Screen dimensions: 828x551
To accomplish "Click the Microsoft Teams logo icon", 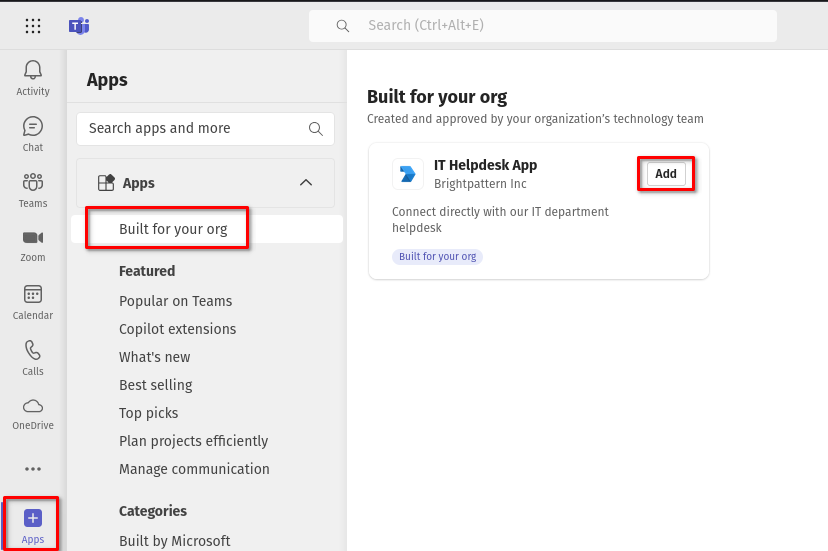I will tap(79, 25).
